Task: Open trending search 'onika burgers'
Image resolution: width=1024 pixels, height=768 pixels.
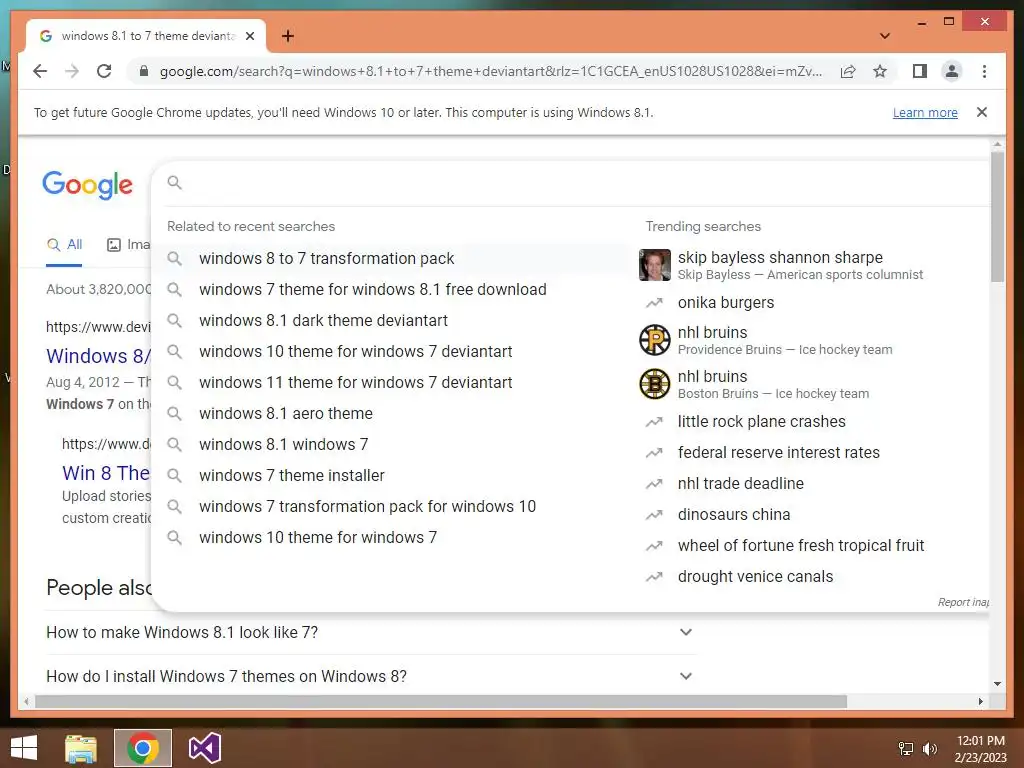Action: (726, 302)
